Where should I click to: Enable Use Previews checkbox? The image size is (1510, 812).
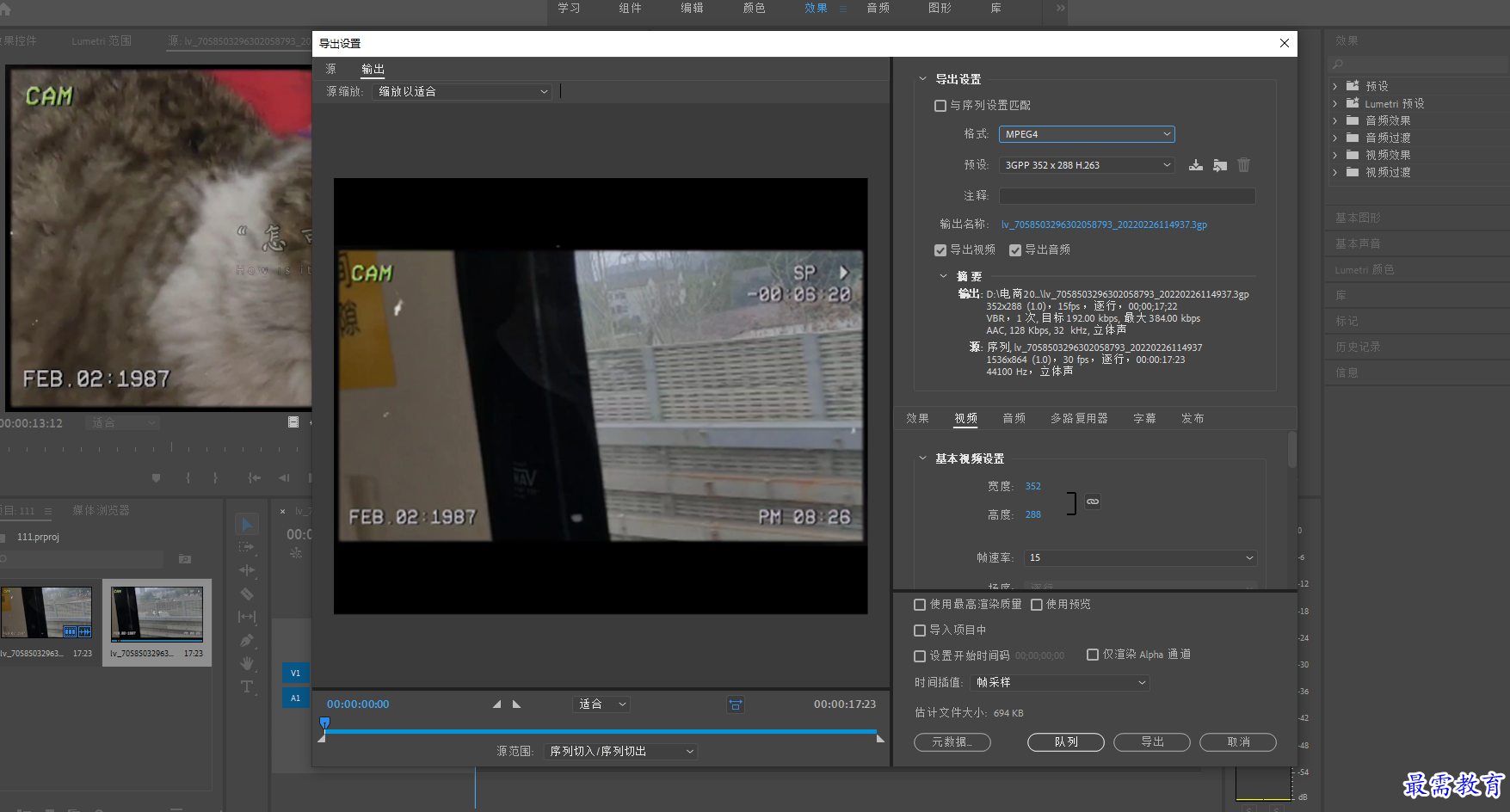[x=1037, y=605]
